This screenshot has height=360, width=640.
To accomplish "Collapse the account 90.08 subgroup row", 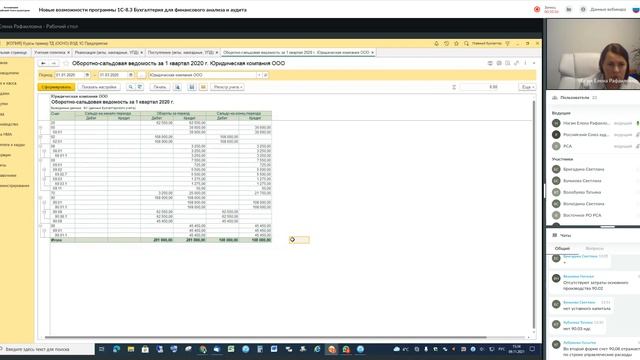I will pos(44,212).
